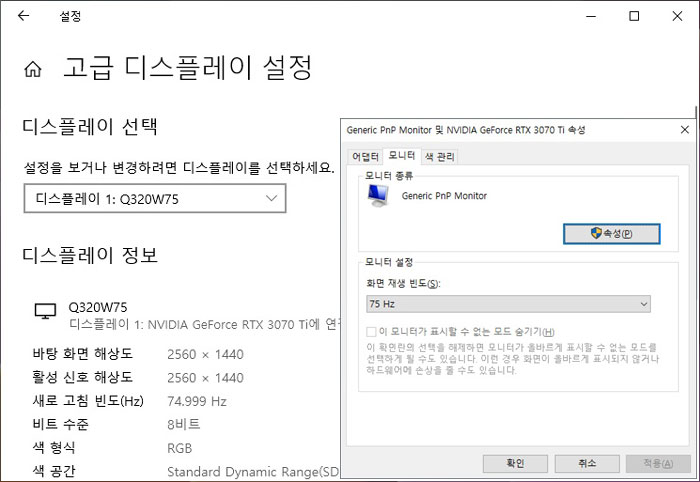This screenshot has height=482, width=700.
Task: Toggle 이 모니터가 표시할 수 없는 모드 숨기기 checkbox
Action: [x=371, y=331]
